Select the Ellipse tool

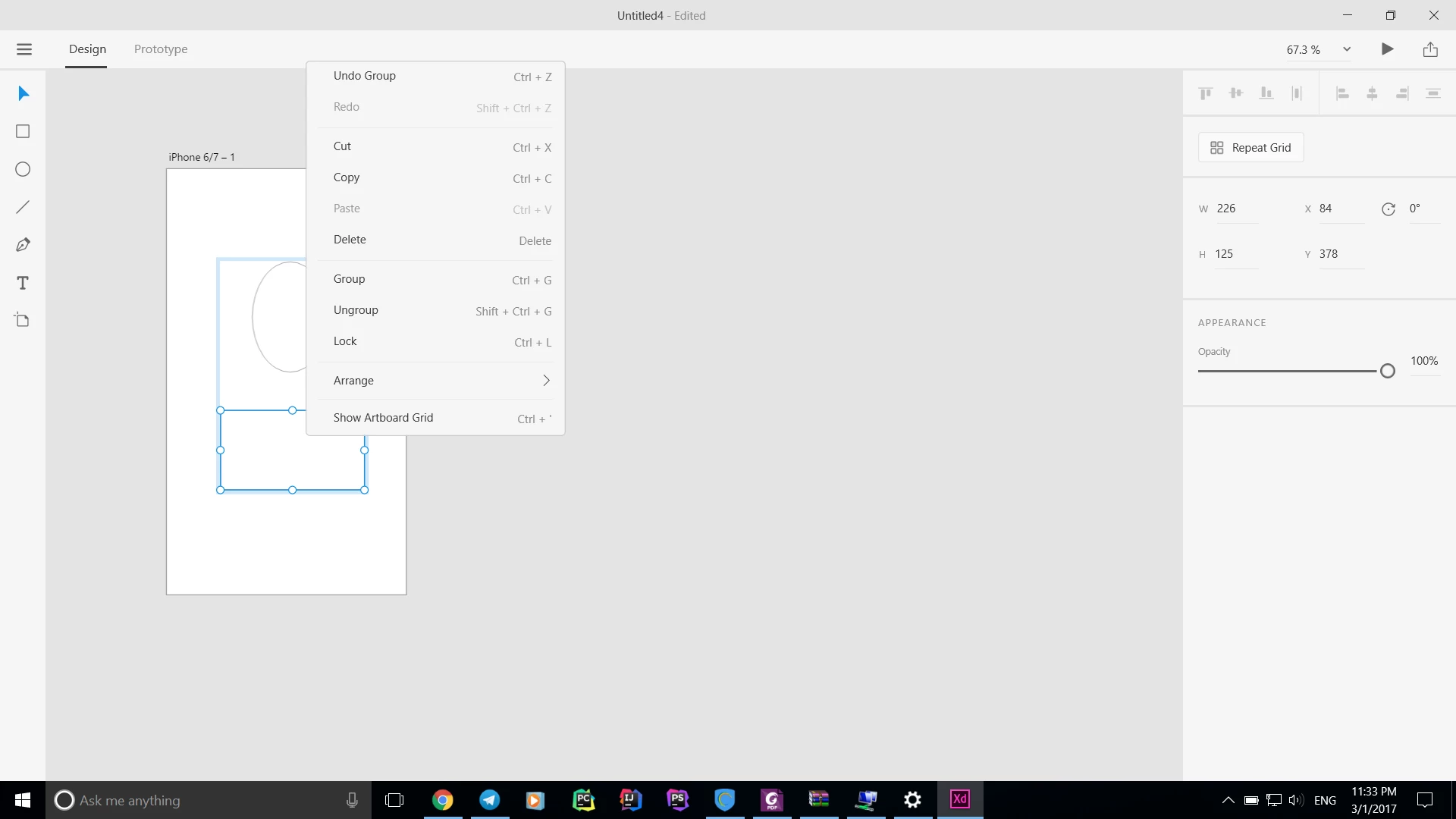(x=23, y=169)
